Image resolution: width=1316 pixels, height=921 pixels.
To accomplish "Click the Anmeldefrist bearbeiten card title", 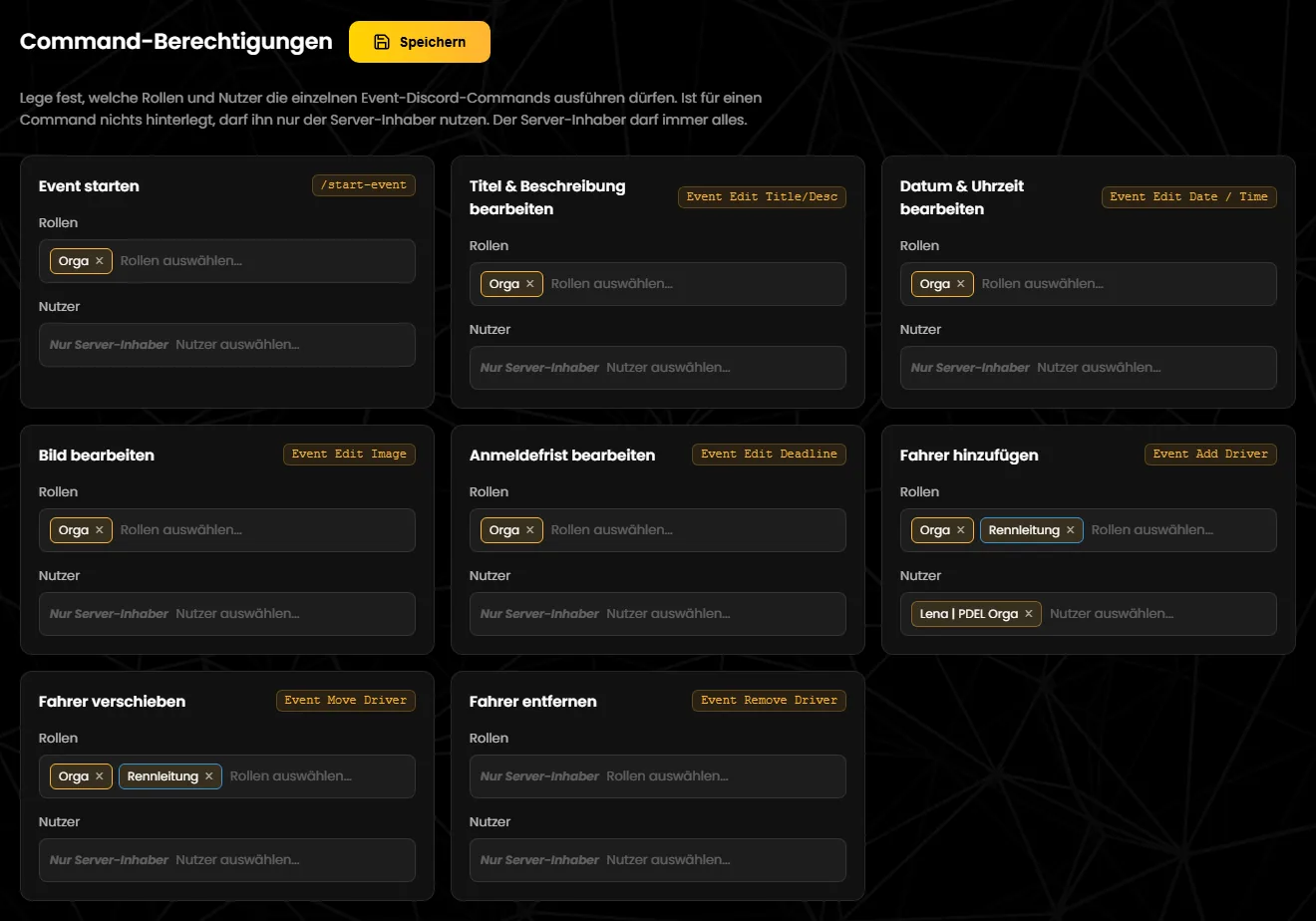I will 562,456.
